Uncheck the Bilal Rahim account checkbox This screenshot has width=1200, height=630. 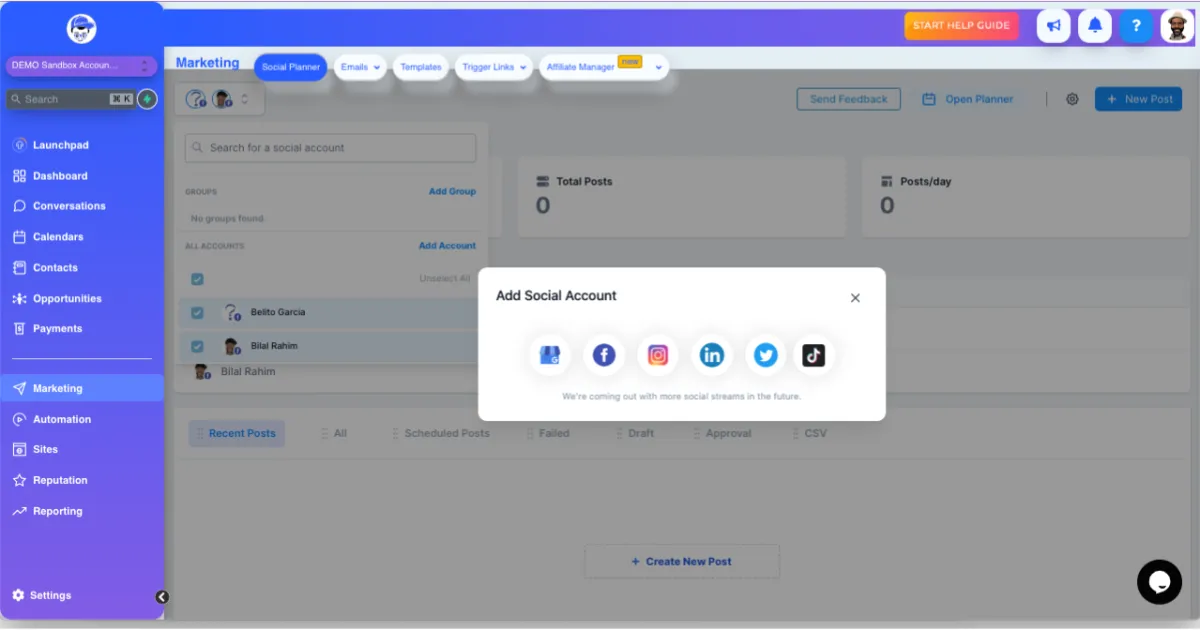(x=197, y=346)
